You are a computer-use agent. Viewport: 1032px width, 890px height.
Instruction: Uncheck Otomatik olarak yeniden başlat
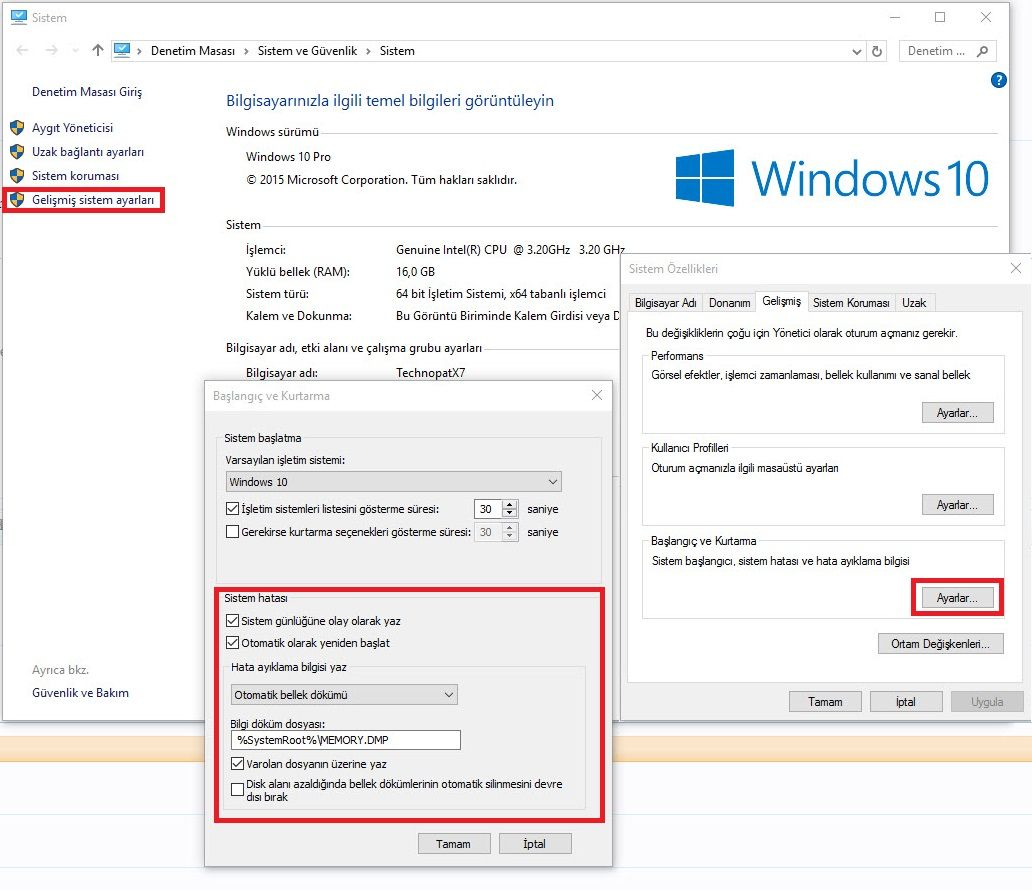232,642
